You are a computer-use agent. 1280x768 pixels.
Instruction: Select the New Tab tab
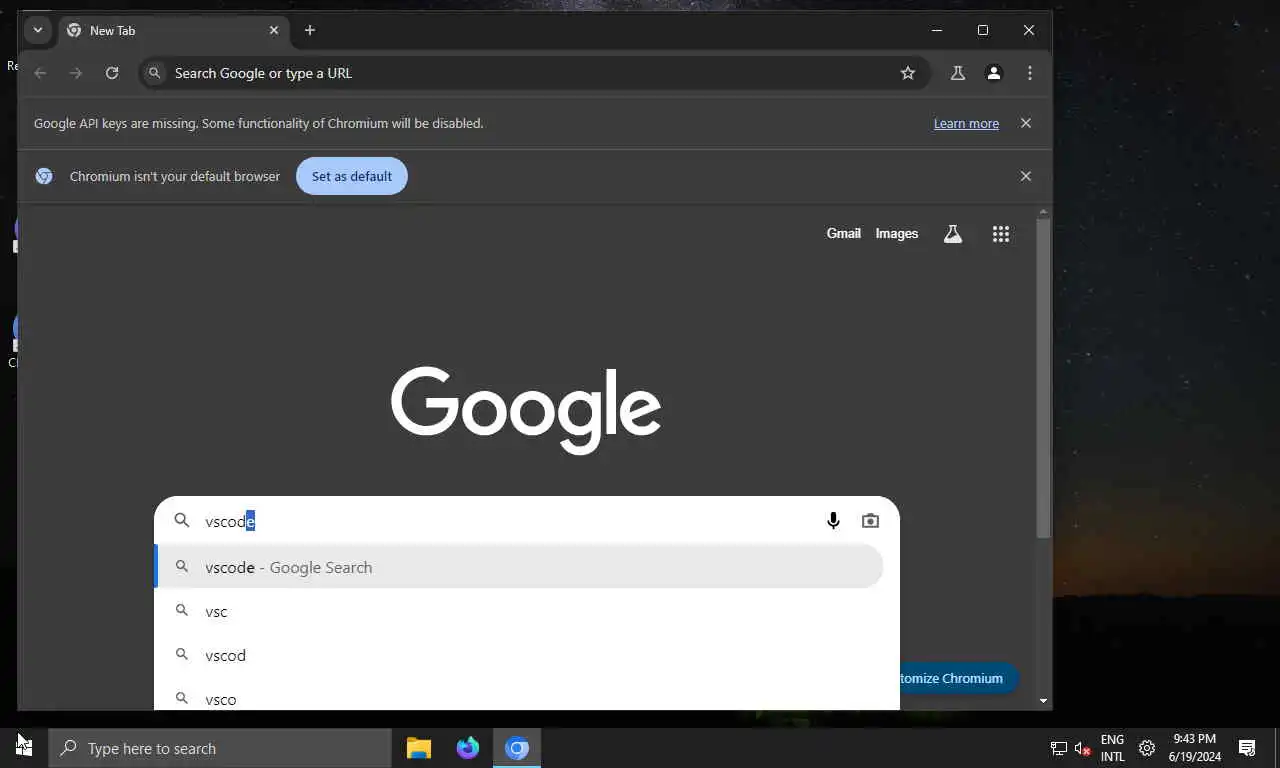[x=173, y=30]
